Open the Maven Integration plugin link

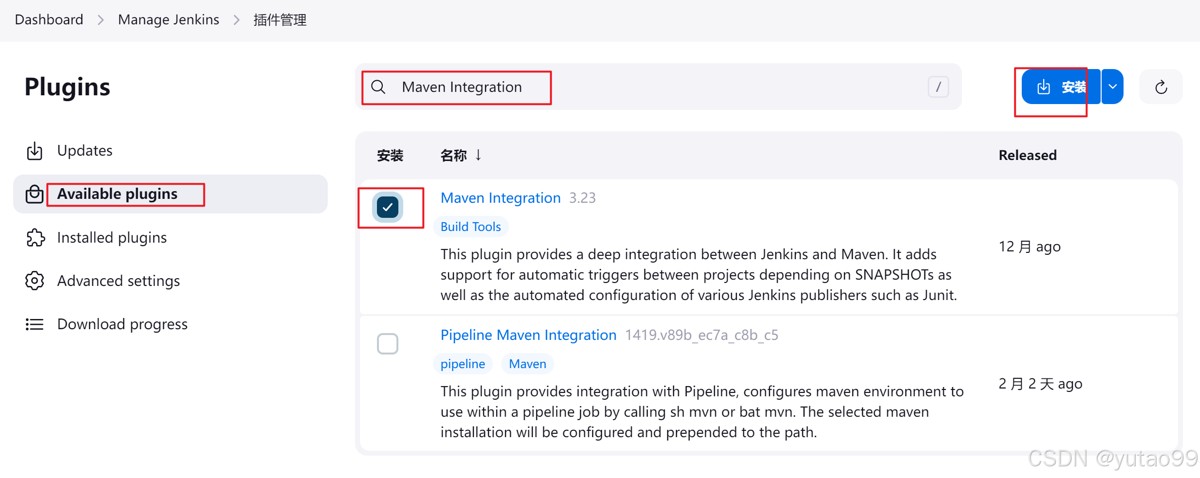click(500, 198)
